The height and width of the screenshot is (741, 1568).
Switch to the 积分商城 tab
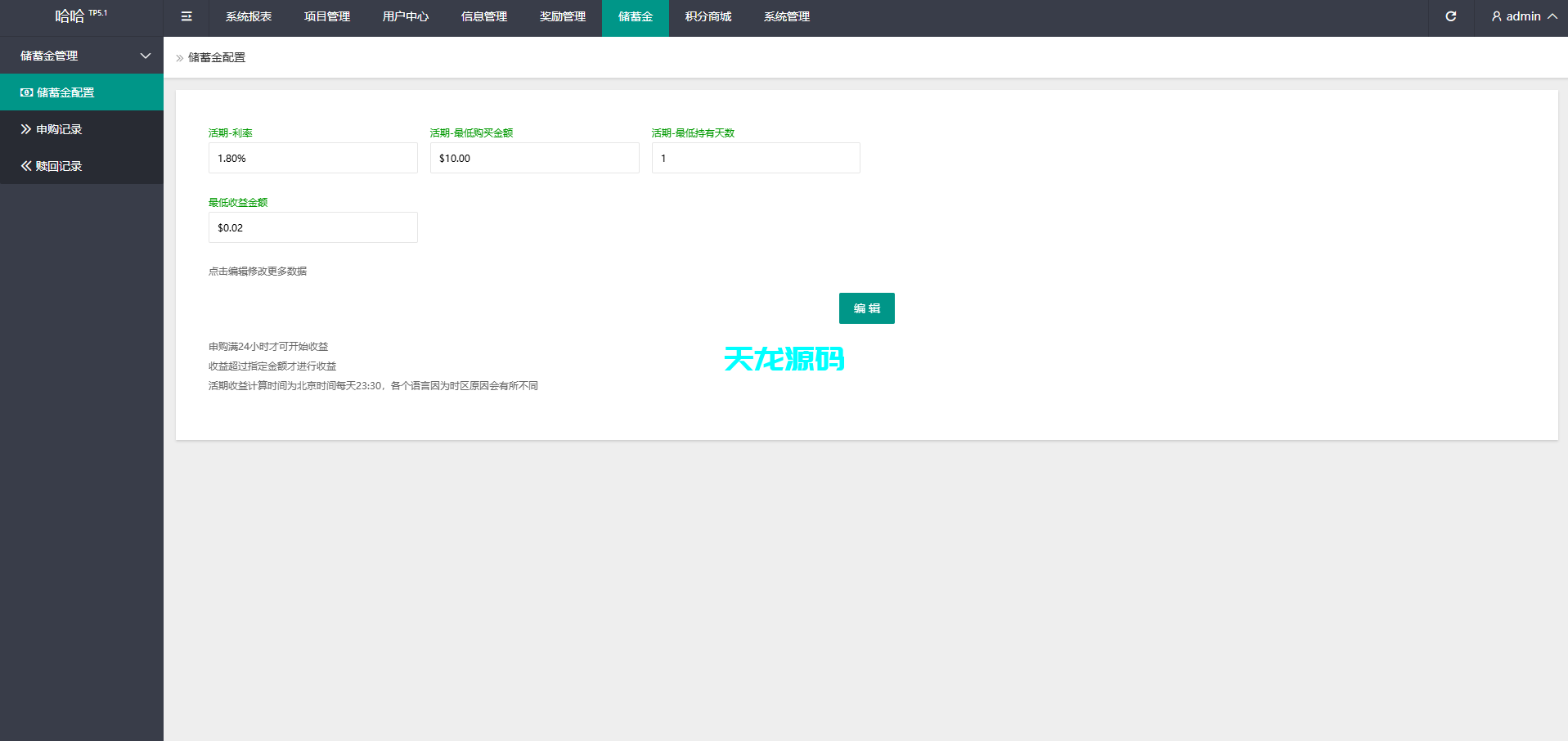(x=708, y=16)
